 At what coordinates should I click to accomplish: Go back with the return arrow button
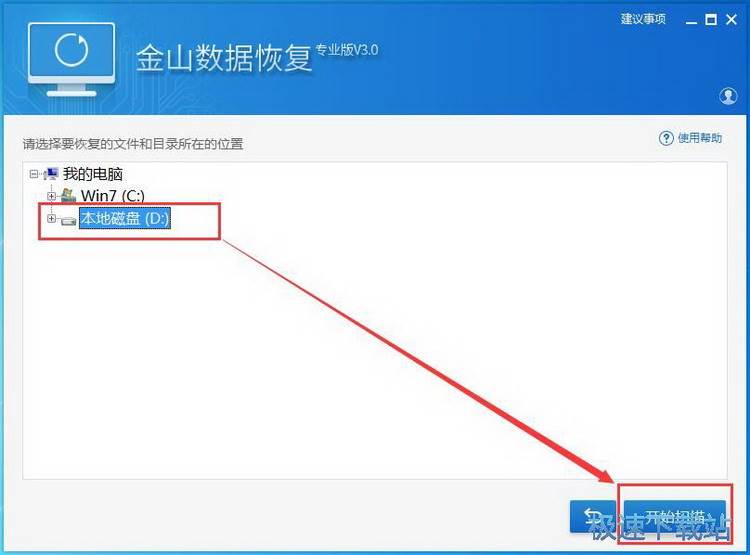592,516
